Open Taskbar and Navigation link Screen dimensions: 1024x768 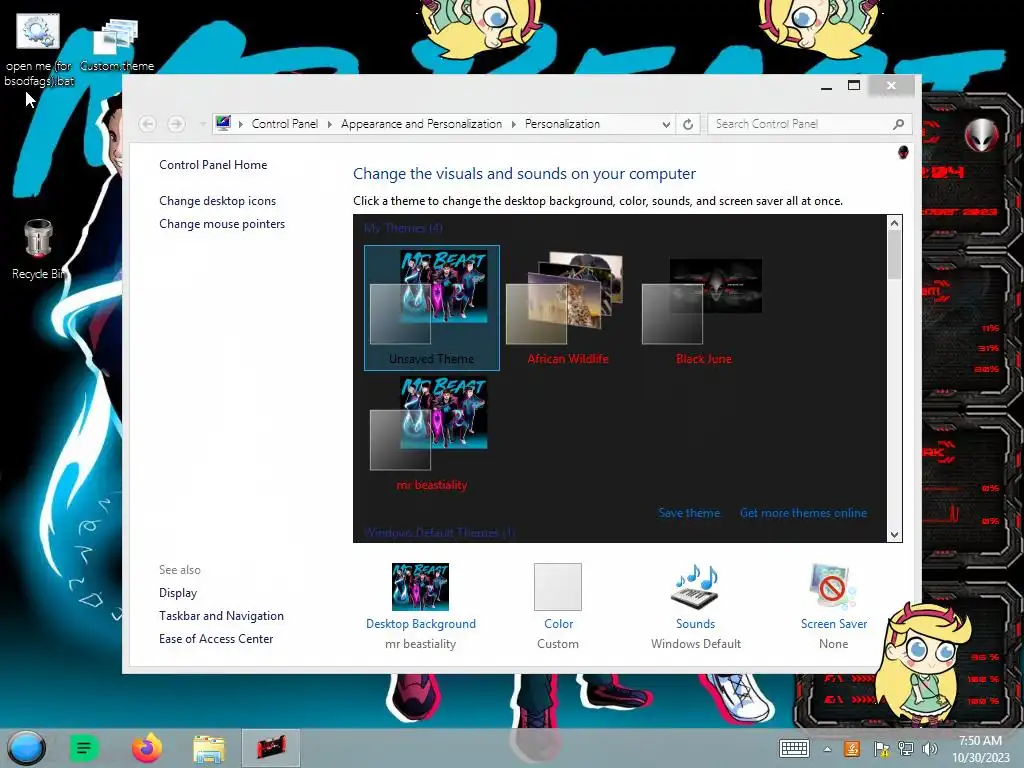click(x=221, y=616)
